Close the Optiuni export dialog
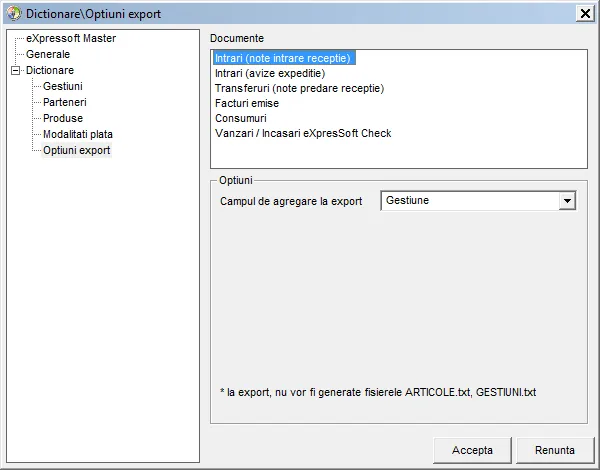 pyautogui.click(x=585, y=14)
